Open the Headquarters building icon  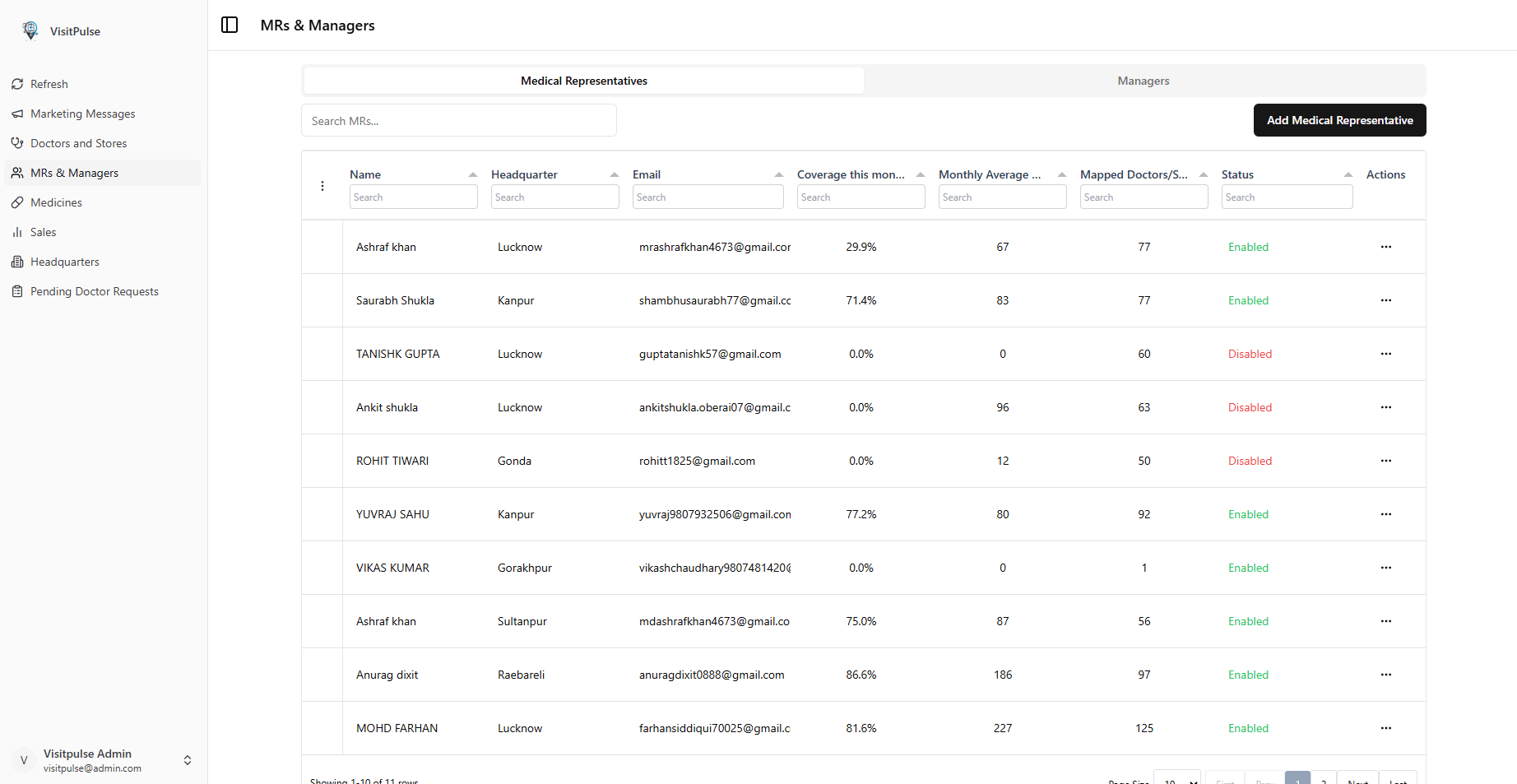click(17, 262)
